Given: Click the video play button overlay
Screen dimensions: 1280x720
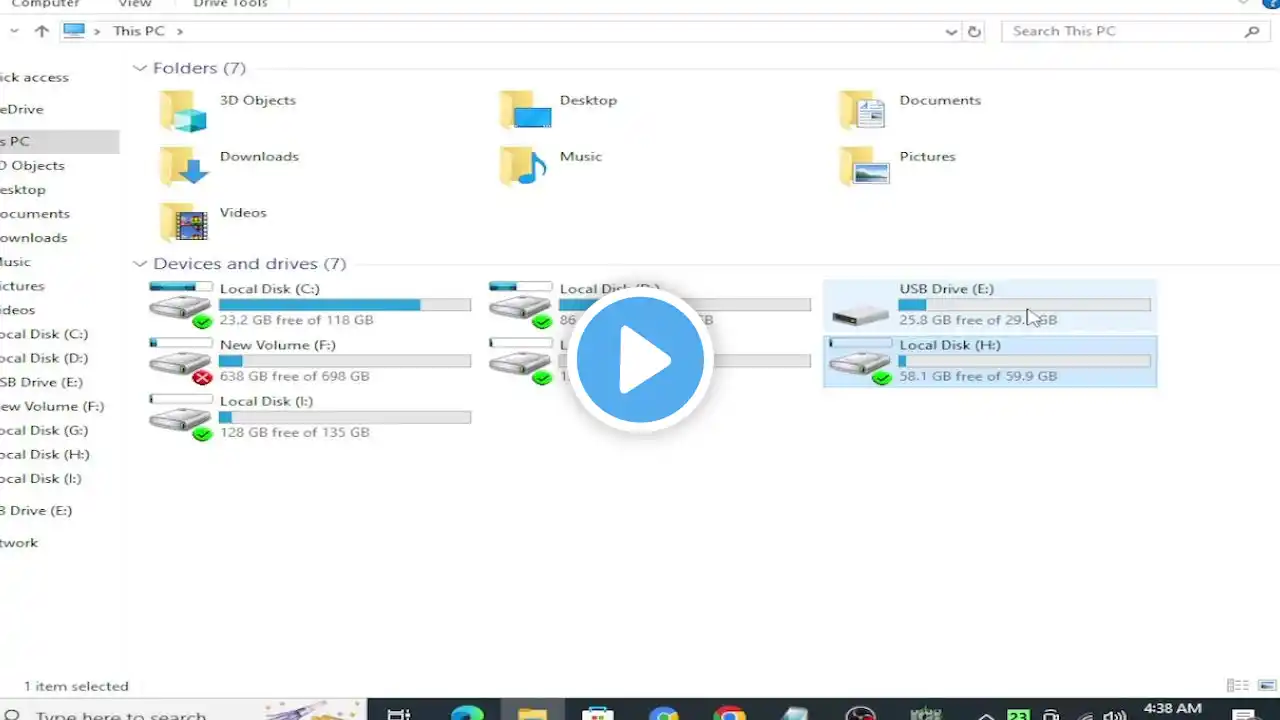Looking at the screenshot, I should click(x=640, y=360).
